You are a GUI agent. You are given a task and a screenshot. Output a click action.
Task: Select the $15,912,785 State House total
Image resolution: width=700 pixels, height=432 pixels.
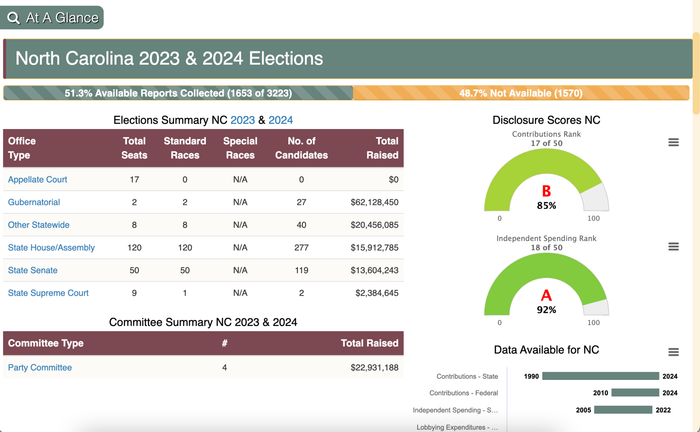point(375,248)
